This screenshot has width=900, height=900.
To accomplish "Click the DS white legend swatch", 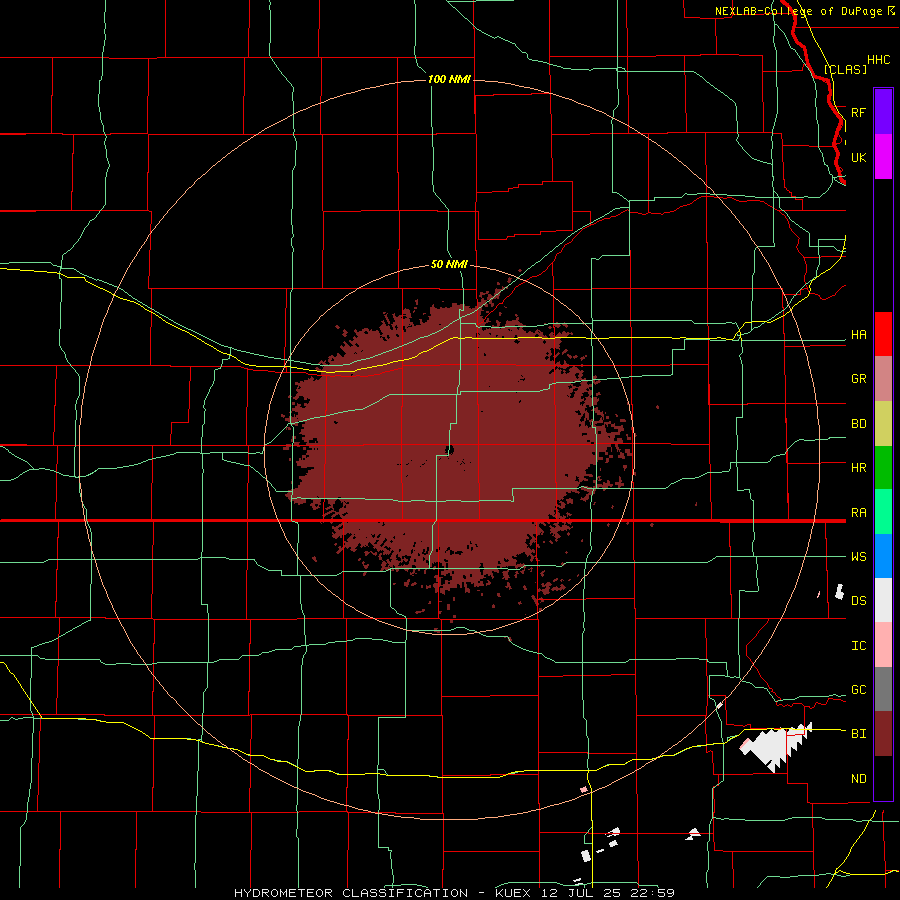I will click(883, 600).
